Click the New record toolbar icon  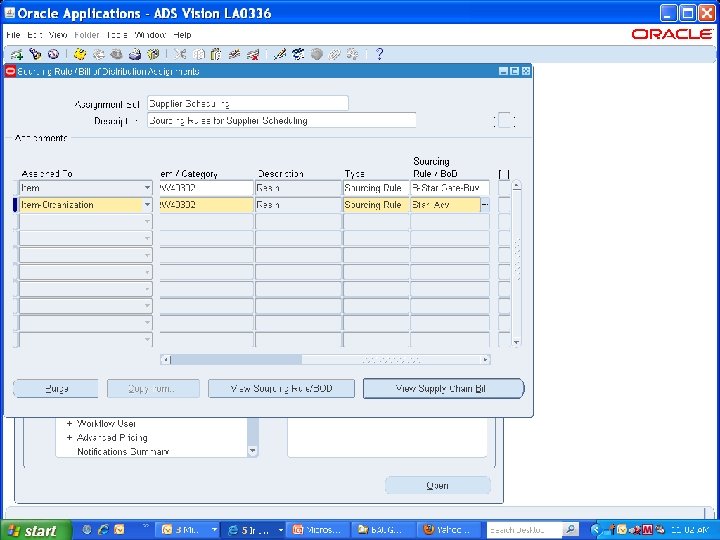pos(17,55)
